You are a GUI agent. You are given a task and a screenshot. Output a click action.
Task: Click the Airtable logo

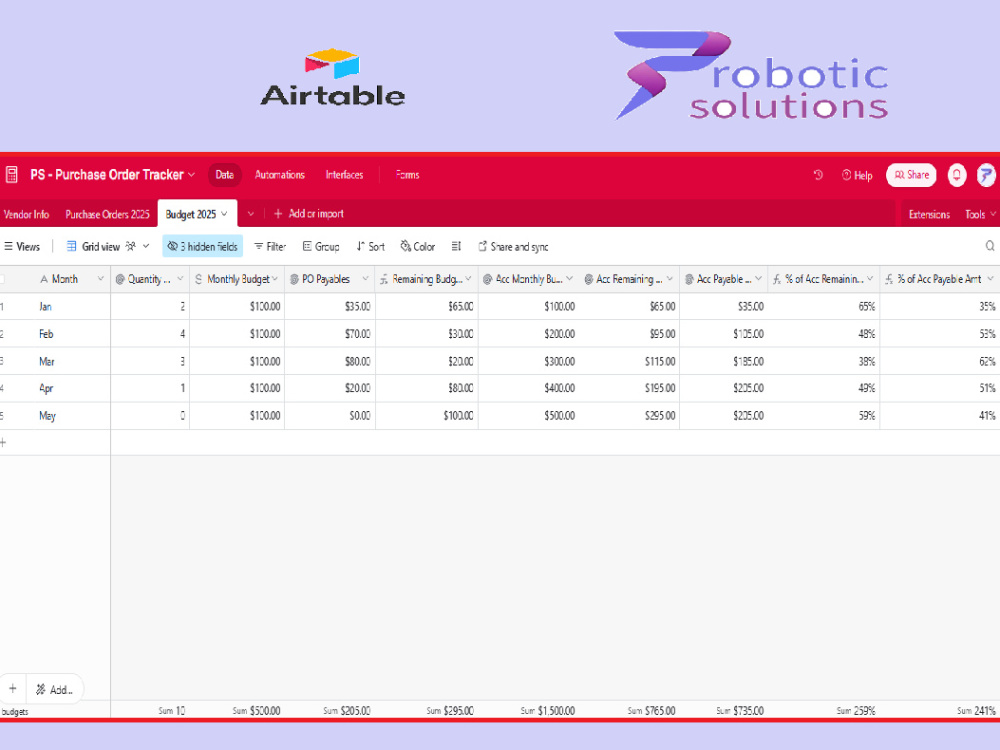click(332, 77)
